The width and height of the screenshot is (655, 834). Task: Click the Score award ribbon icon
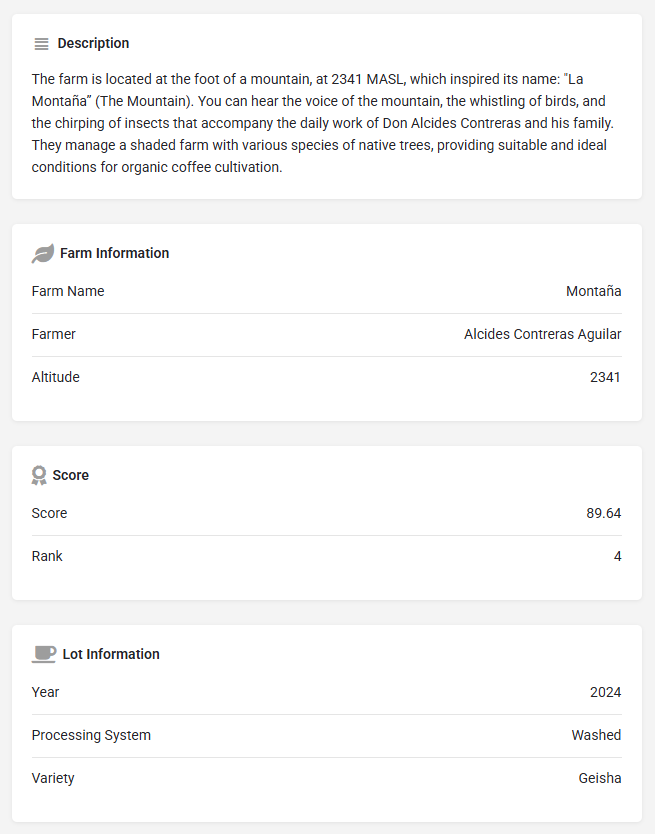coord(39,475)
